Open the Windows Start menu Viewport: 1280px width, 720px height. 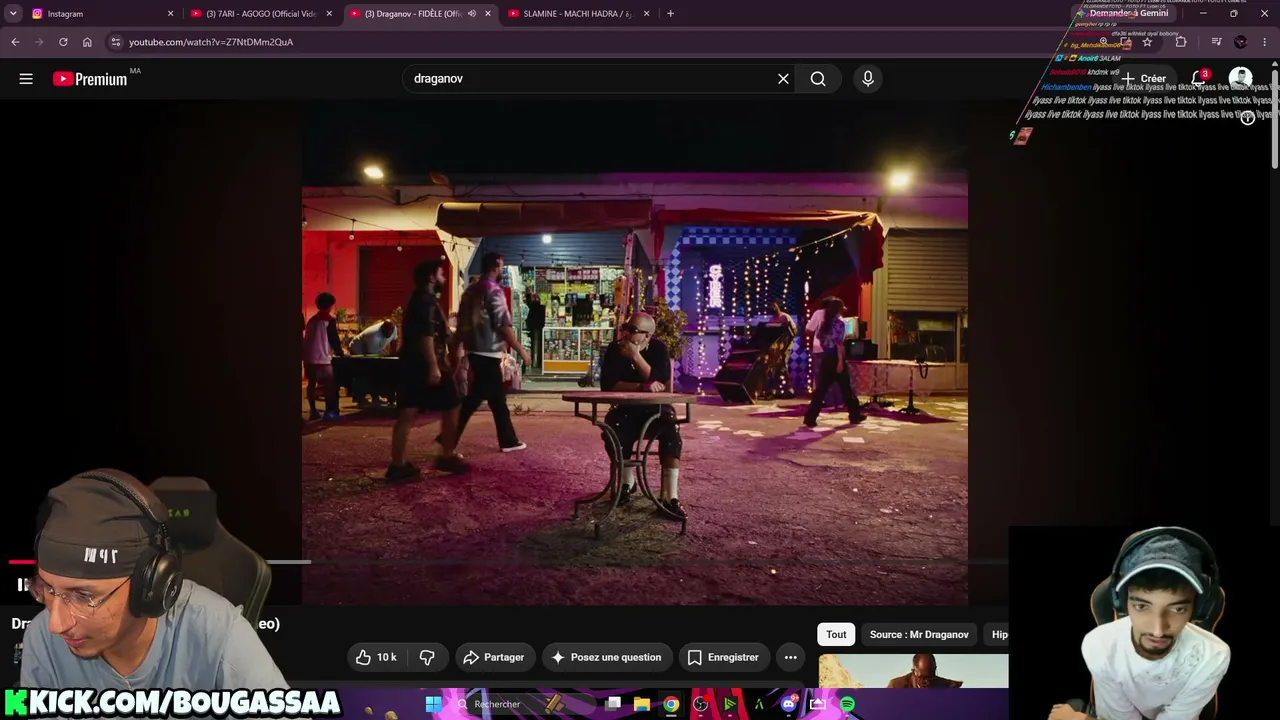(x=433, y=704)
